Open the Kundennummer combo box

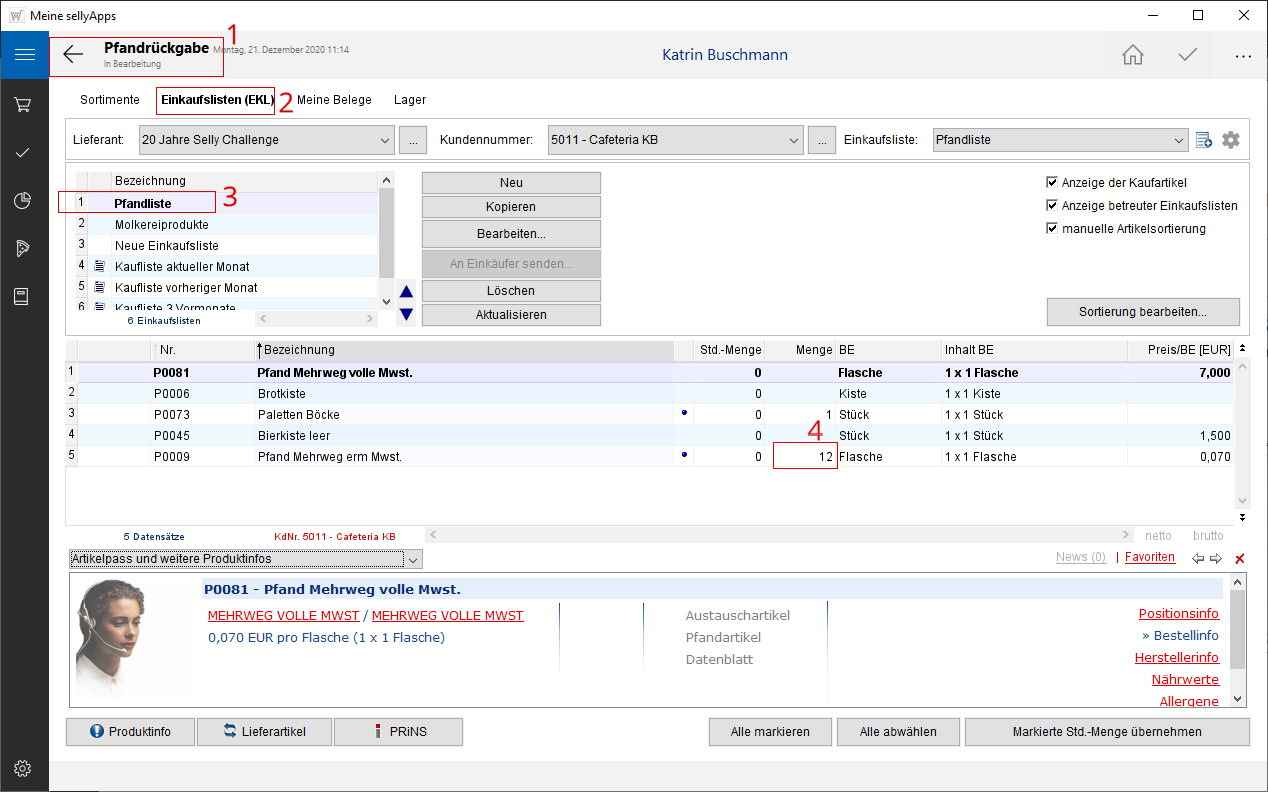coord(795,140)
